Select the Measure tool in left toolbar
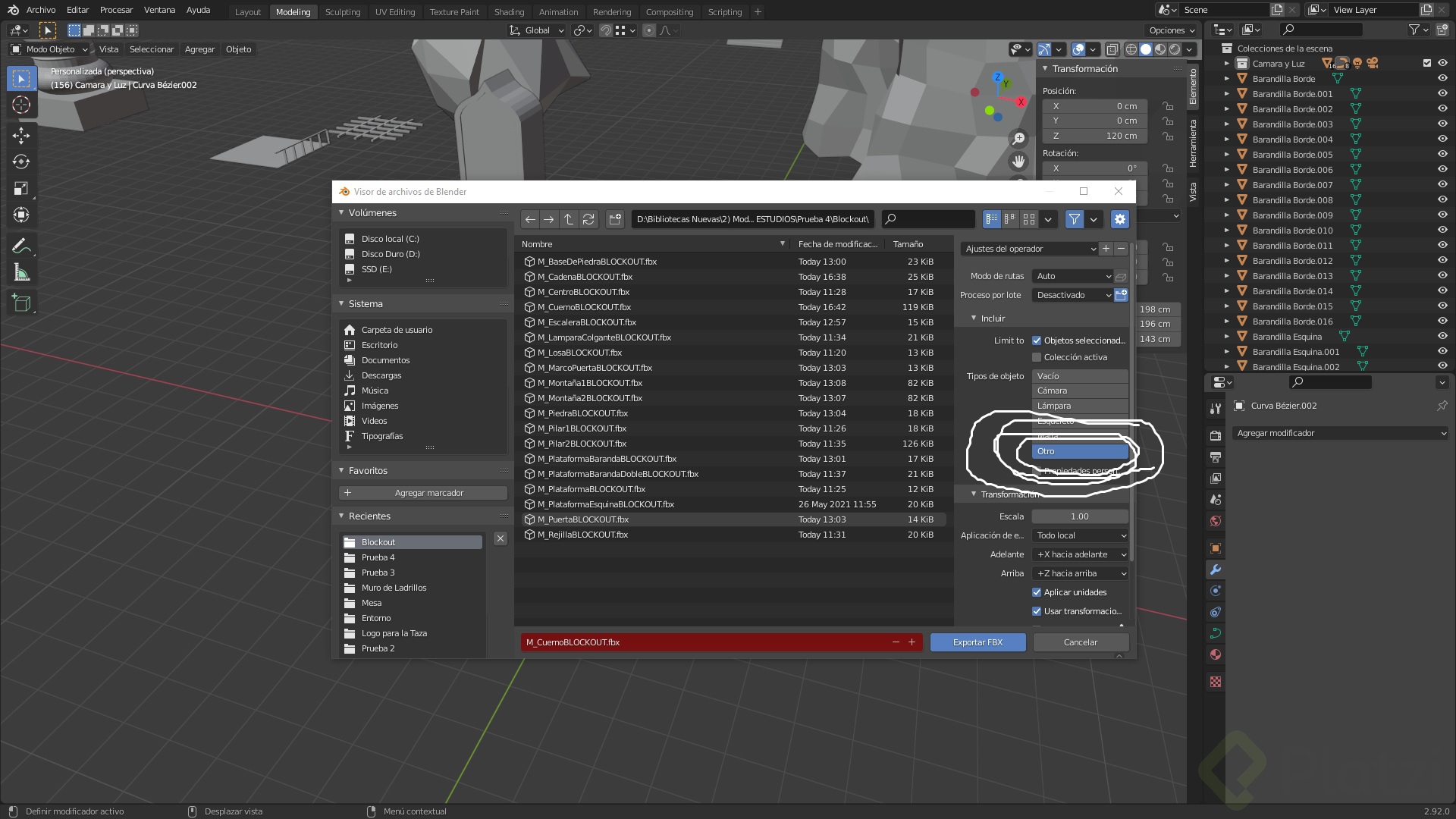The width and height of the screenshot is (1456, 819). (x=21, y=272)
